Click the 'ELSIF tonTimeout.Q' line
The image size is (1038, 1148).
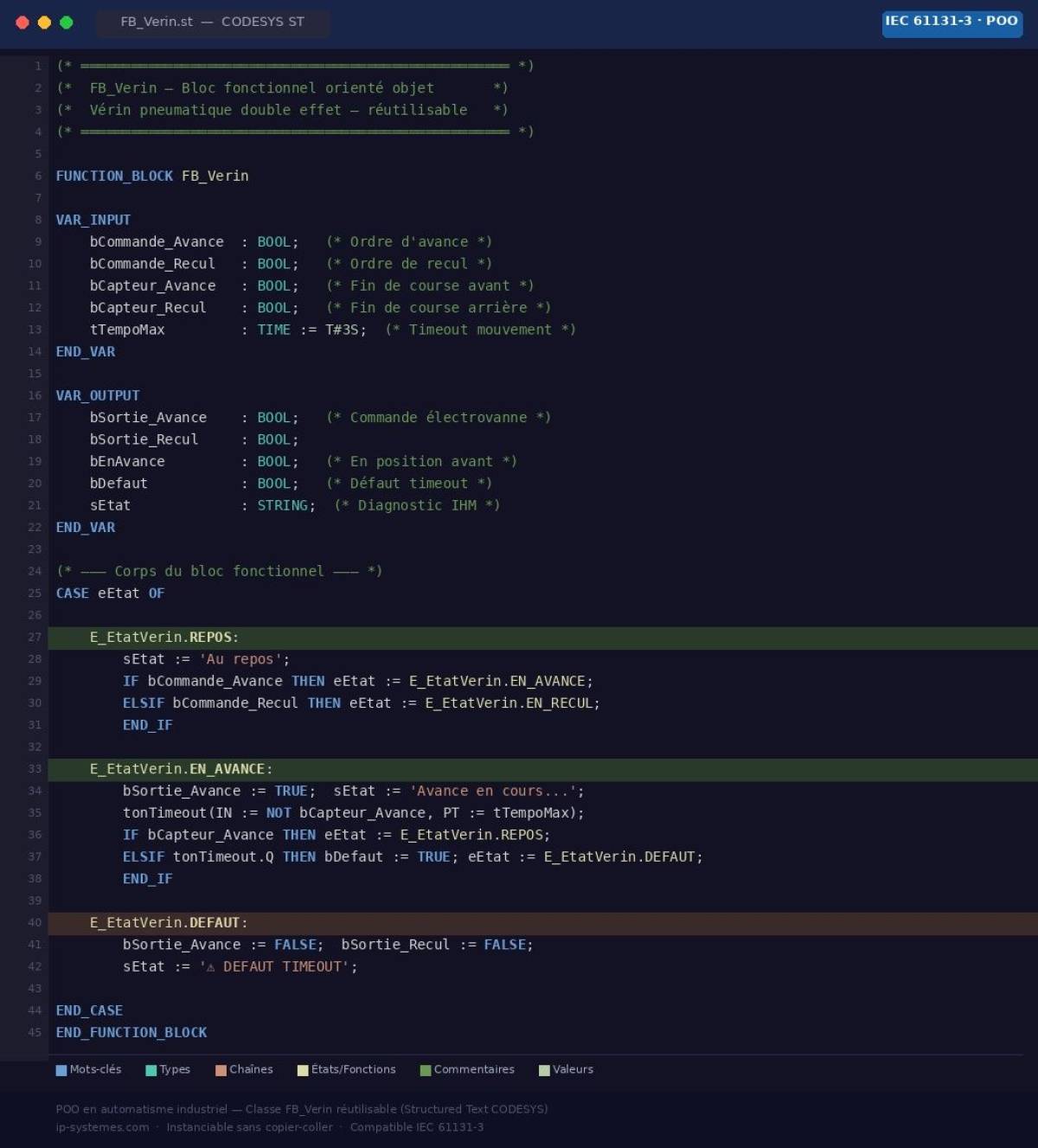click(x=413, y=856)
